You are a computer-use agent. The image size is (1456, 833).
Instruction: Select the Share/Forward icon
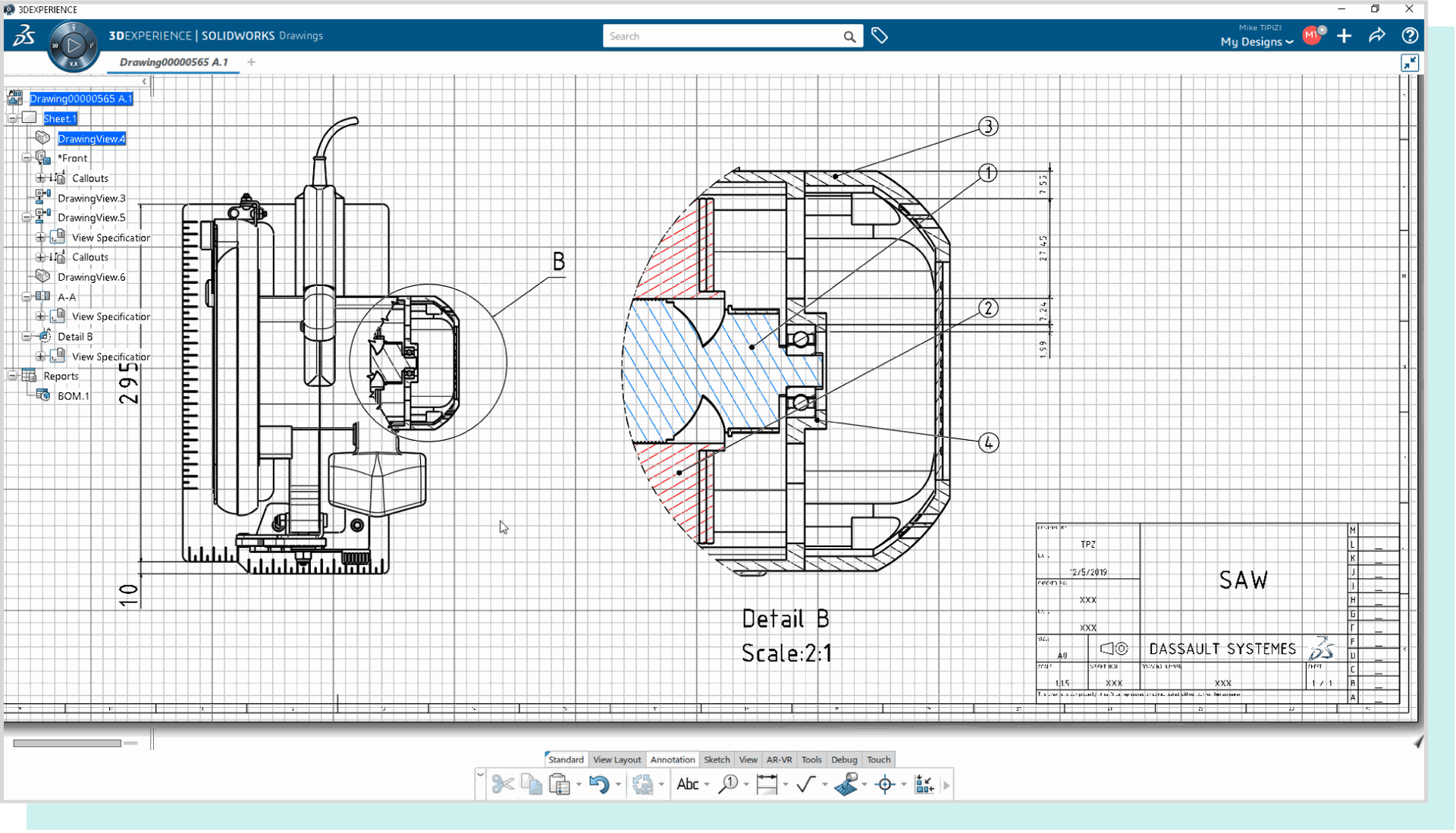(x=1378, y=36)
